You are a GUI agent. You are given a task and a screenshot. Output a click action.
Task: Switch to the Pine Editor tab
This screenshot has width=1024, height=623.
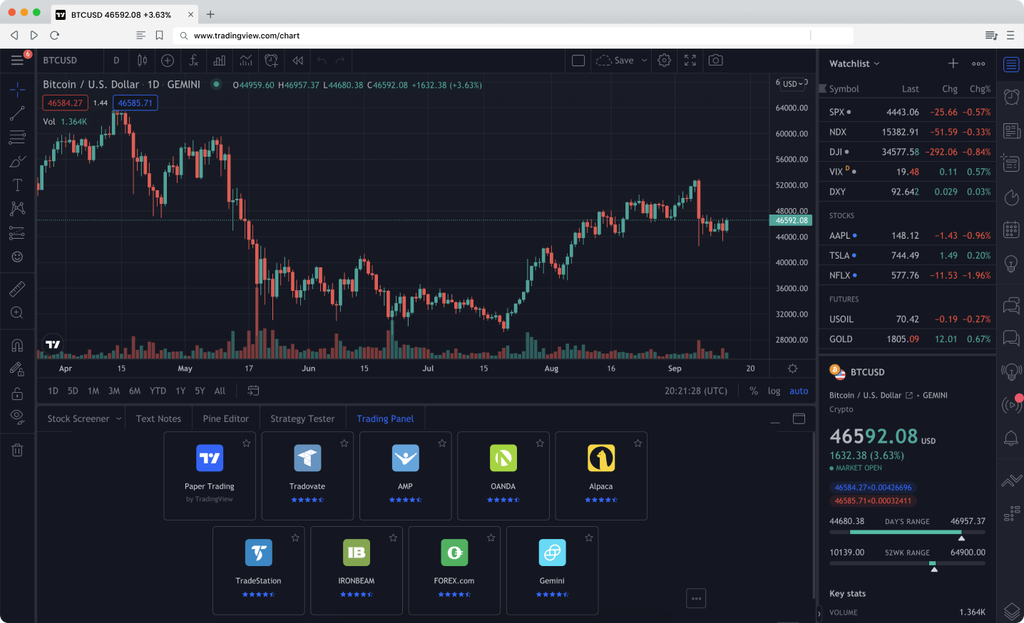pyautogui.click(x=225, y=419)
